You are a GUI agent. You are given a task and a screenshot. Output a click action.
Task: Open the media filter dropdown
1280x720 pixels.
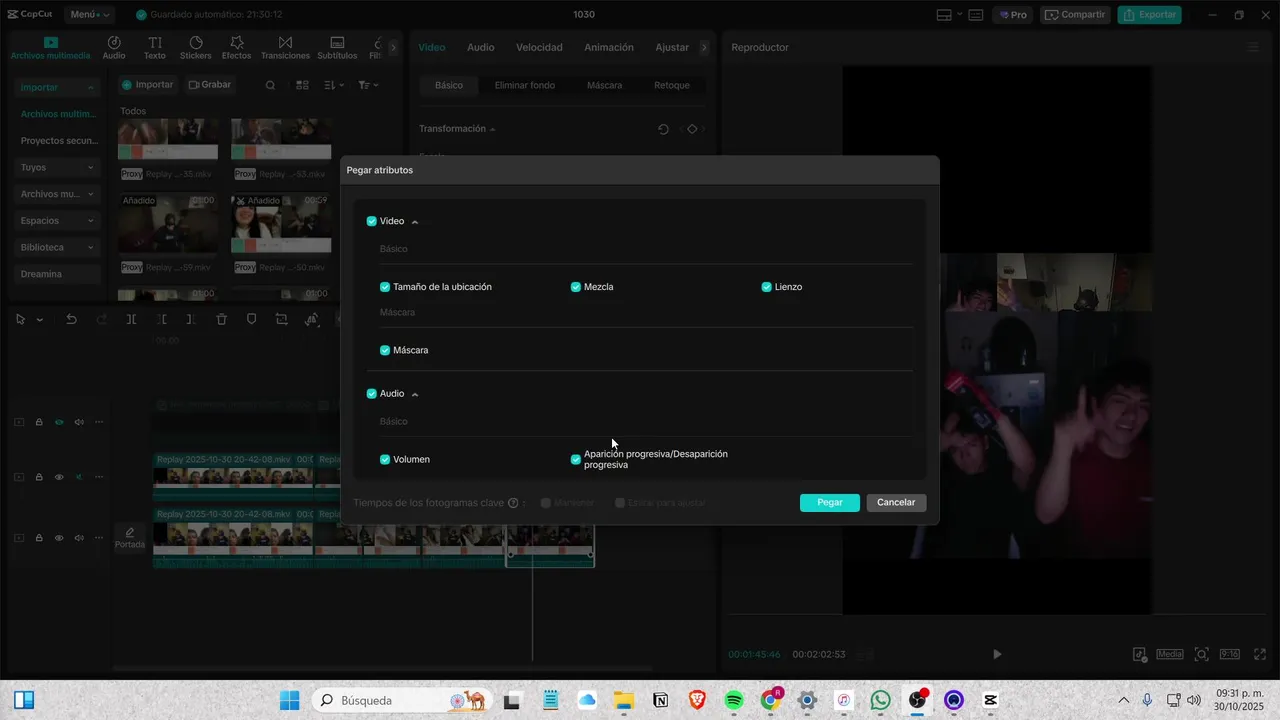point(368,86)
